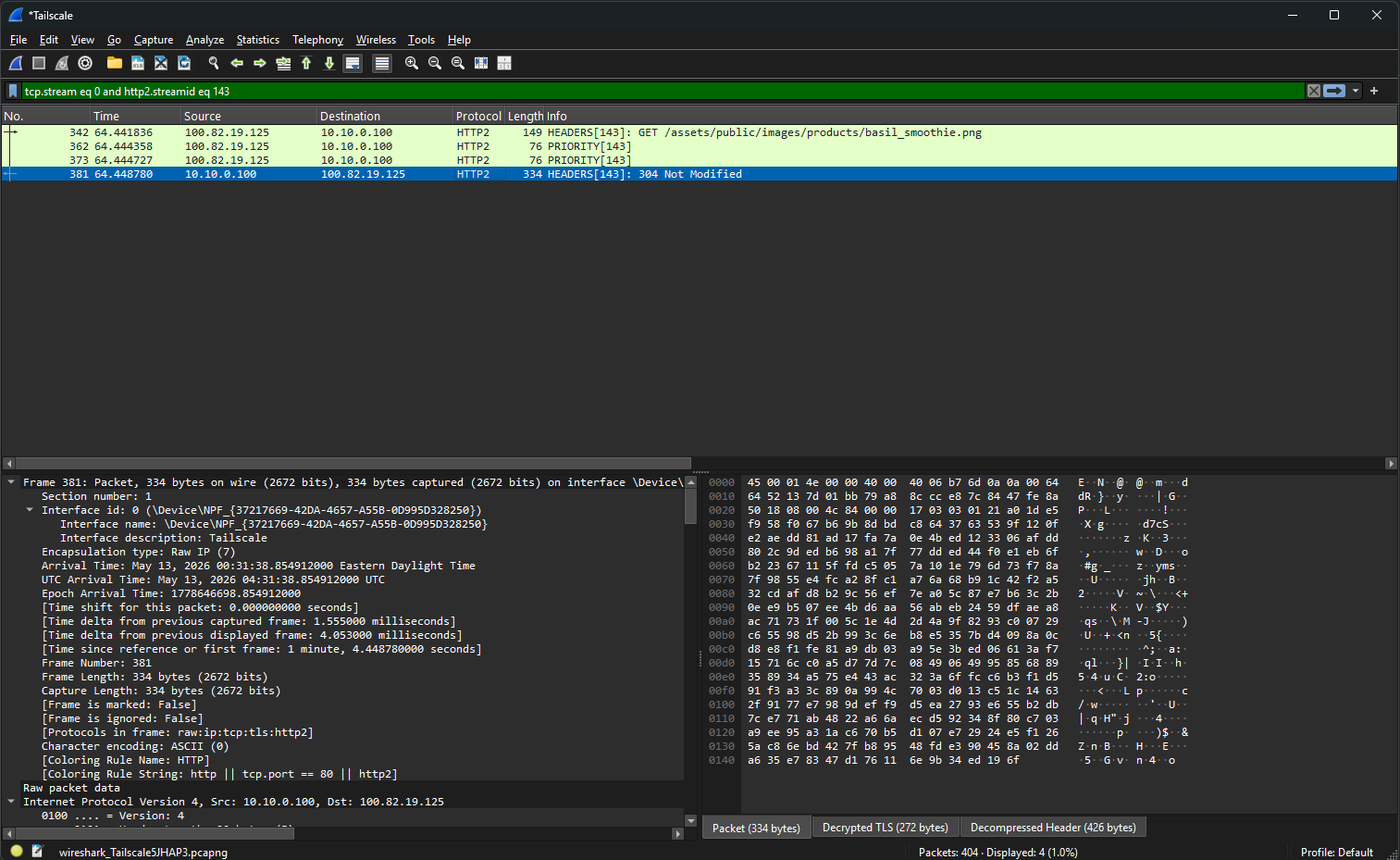
Task: Select the Encapsulation type: Raw IP line
Action: pyautogui.click(x=138, y=552)
